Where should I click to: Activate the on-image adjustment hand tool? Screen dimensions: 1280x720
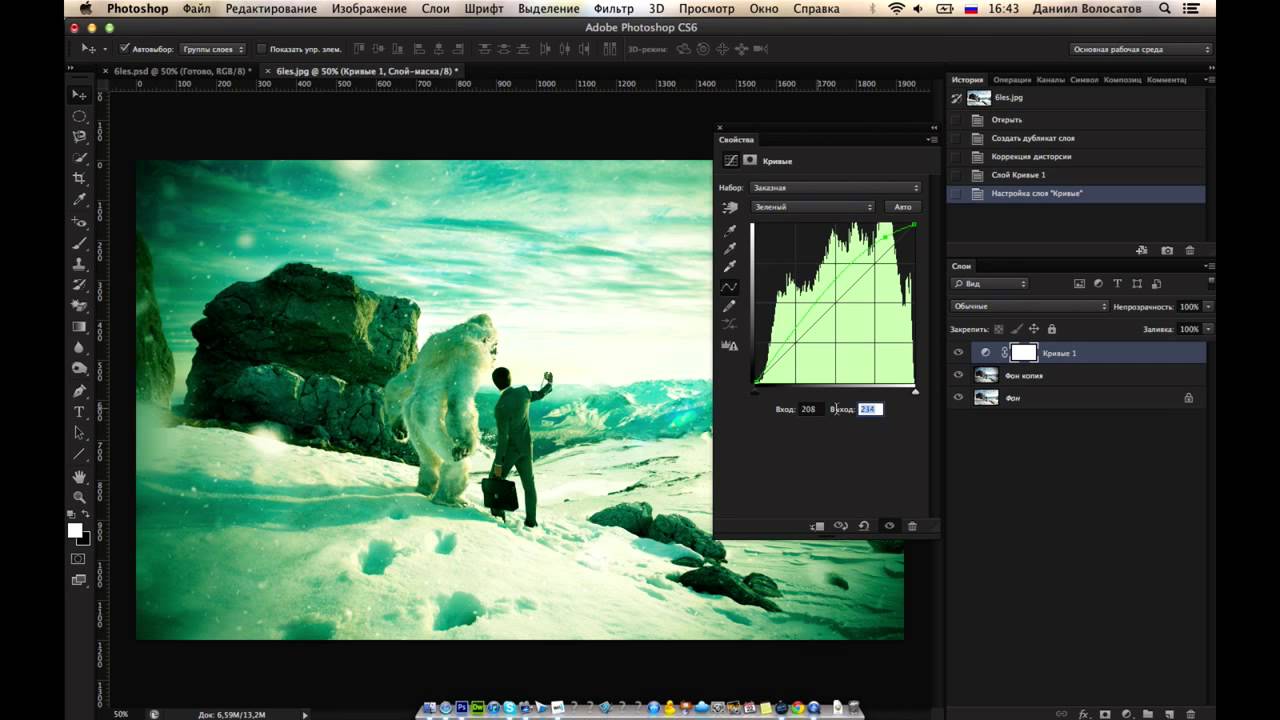tap(730, 207)
